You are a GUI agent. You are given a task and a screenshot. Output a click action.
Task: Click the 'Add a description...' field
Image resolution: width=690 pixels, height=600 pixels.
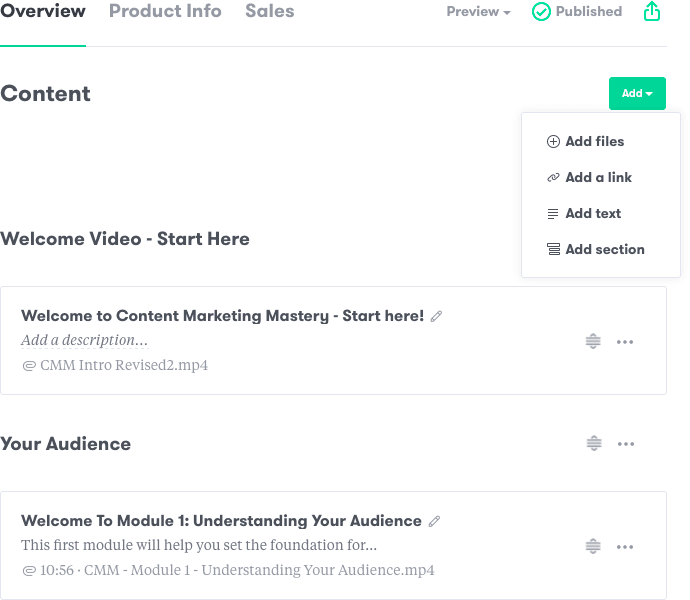tap(84, 340)
